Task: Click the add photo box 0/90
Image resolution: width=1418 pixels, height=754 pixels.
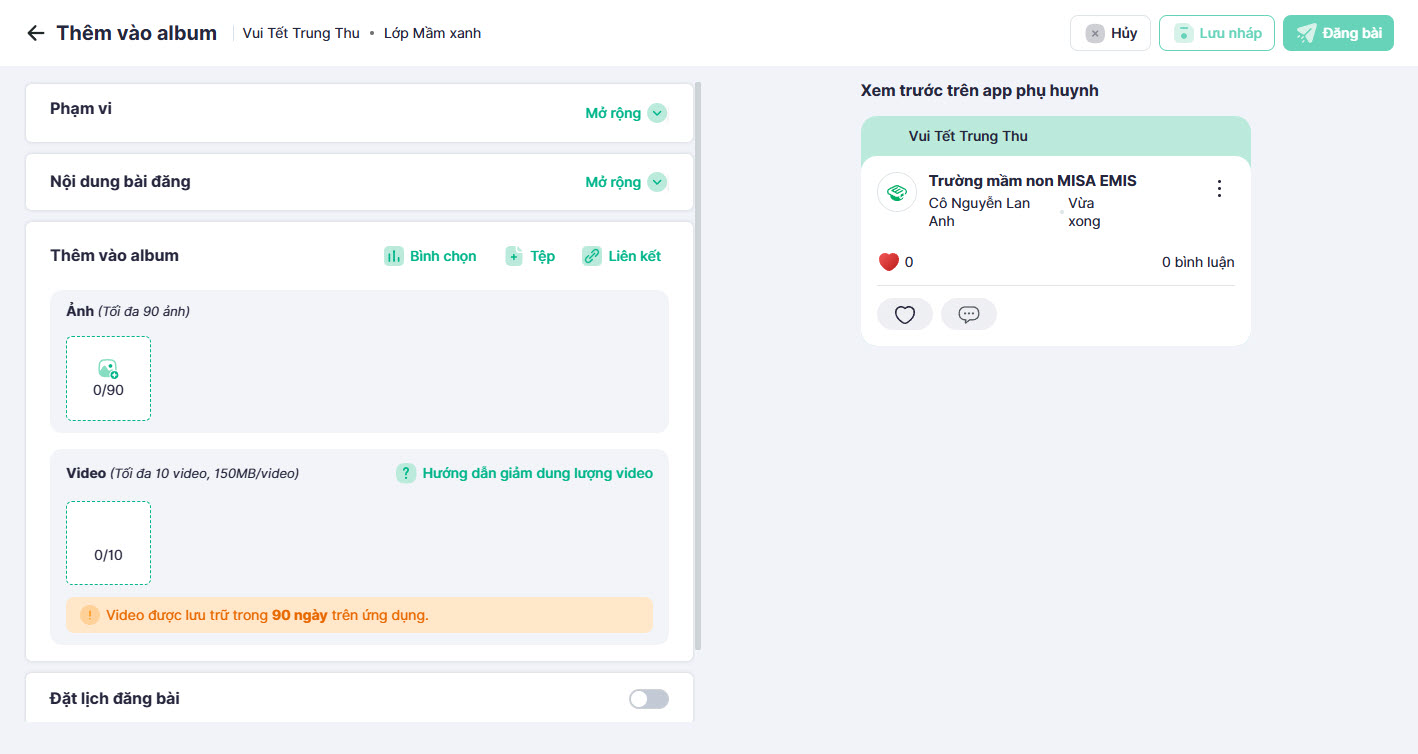Action: click(x=109, y=378)
